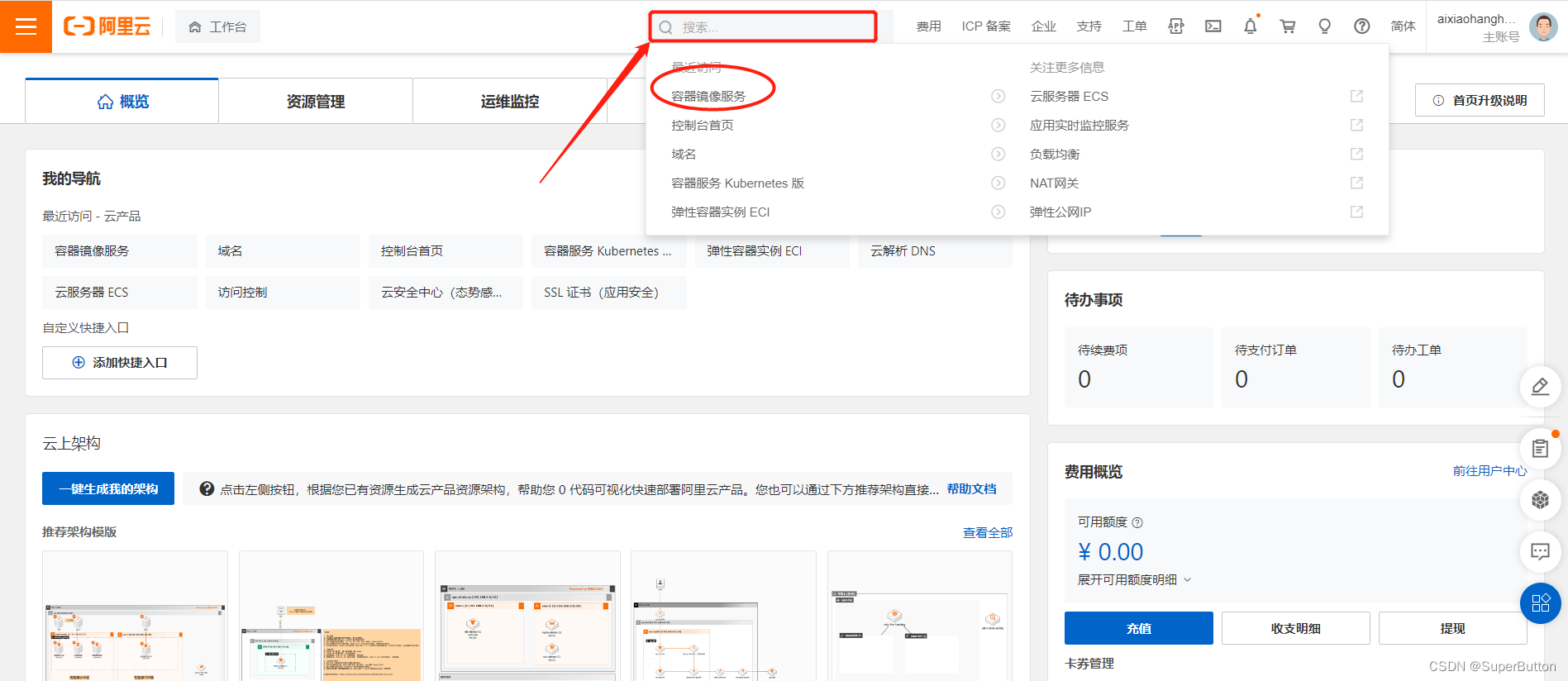
Task: Select 域名 in search dropdown
Action: (684, 155)
